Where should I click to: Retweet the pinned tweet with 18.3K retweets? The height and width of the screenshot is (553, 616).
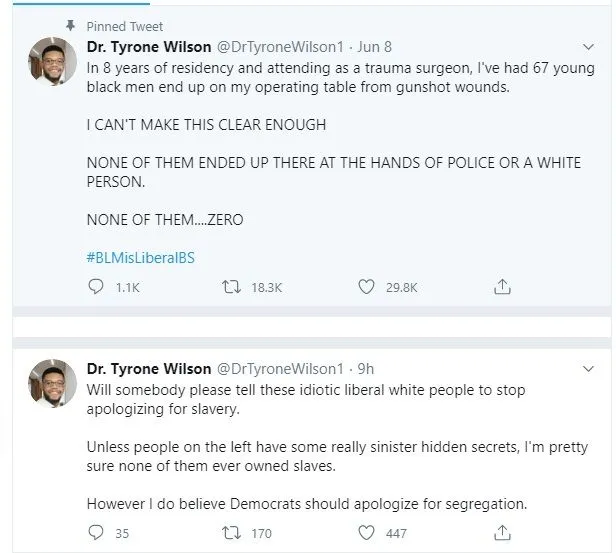coord(231,287)
